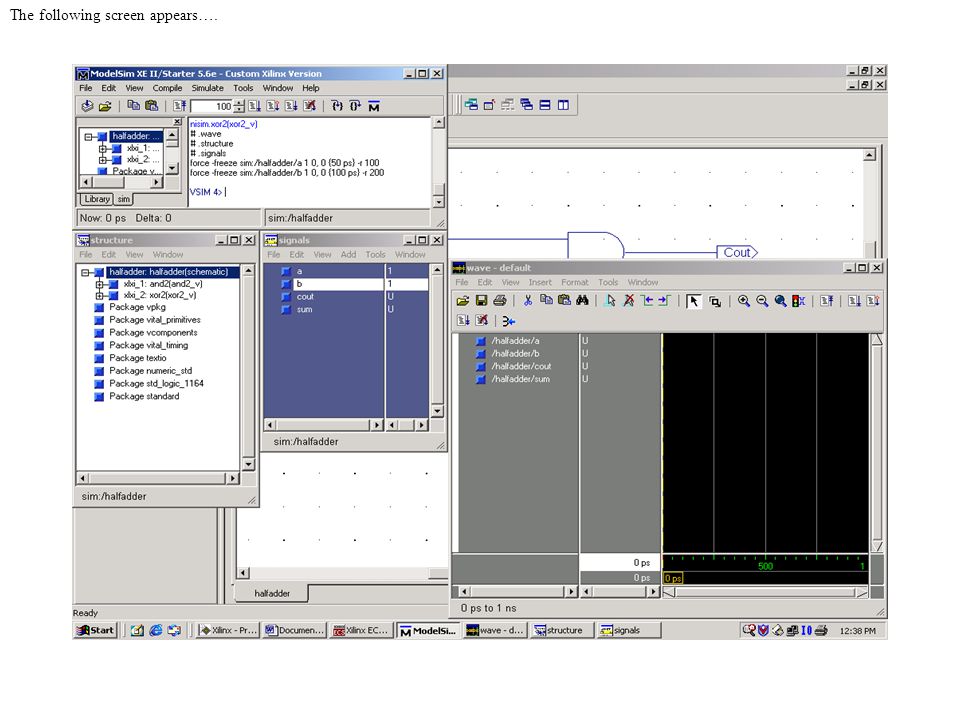Click the Paste icon in ModelSim main toolbar

point(151,106)
